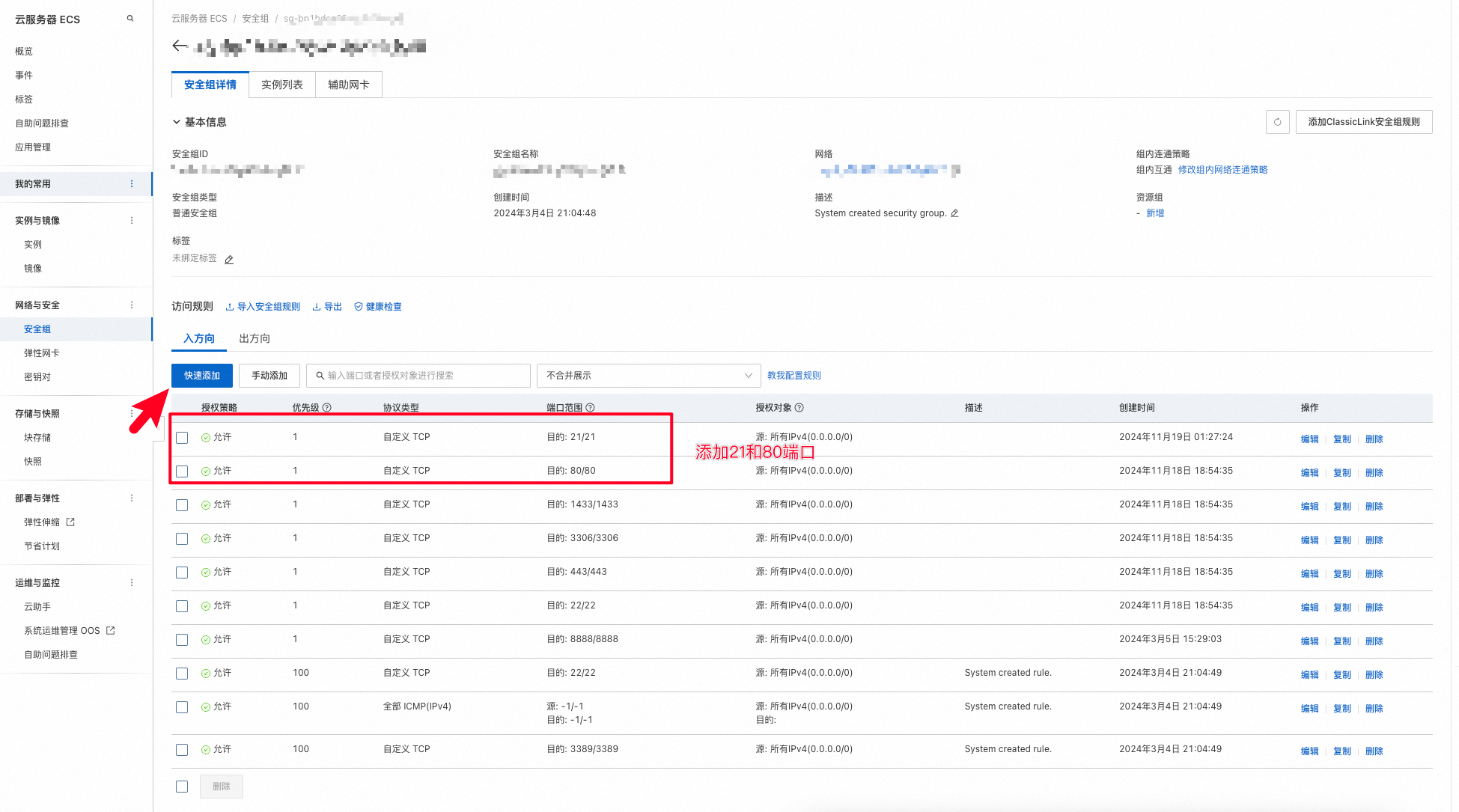Viewport: 1459px width, 812px height.
Task: Click the 健康检查 health check link
Action: click(378, 307)
